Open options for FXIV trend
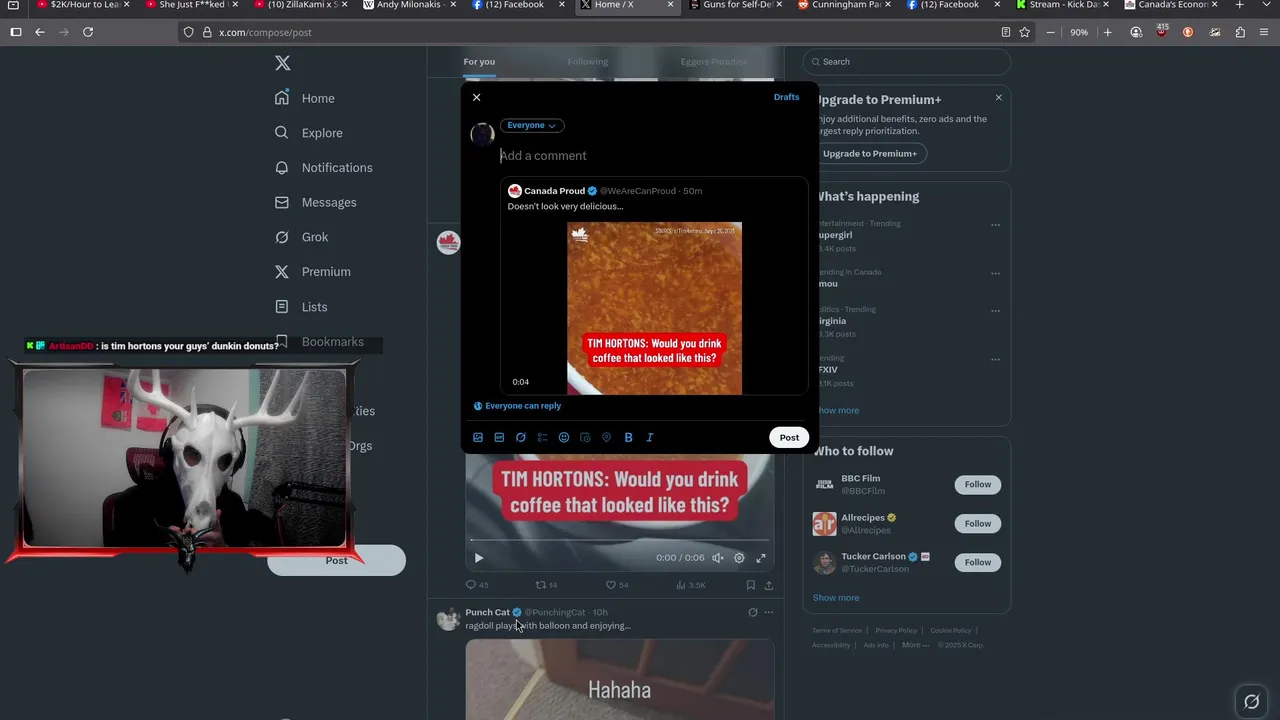 click(x=995, y=359)
